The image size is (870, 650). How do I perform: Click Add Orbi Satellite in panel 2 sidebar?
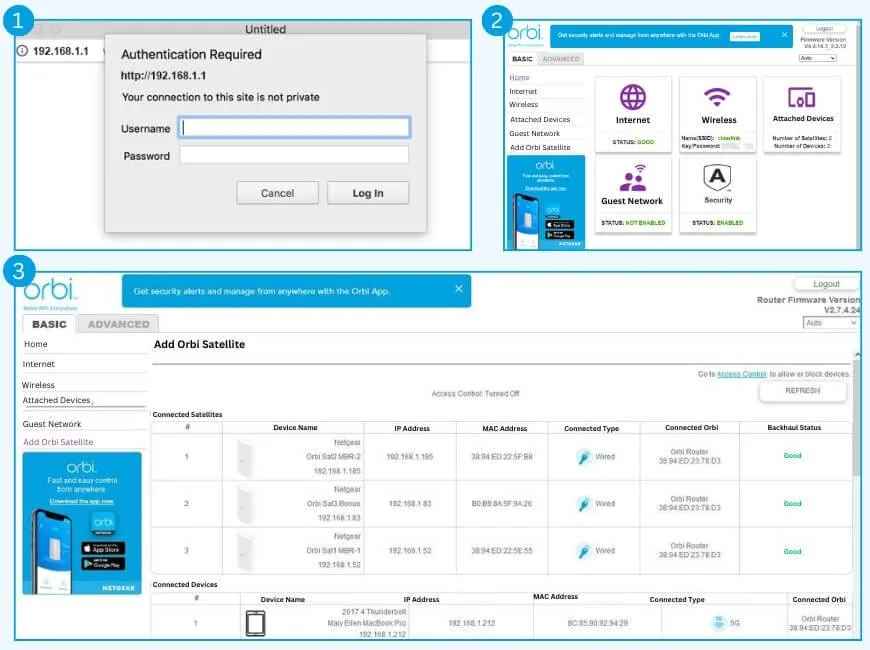coord(540,147)
